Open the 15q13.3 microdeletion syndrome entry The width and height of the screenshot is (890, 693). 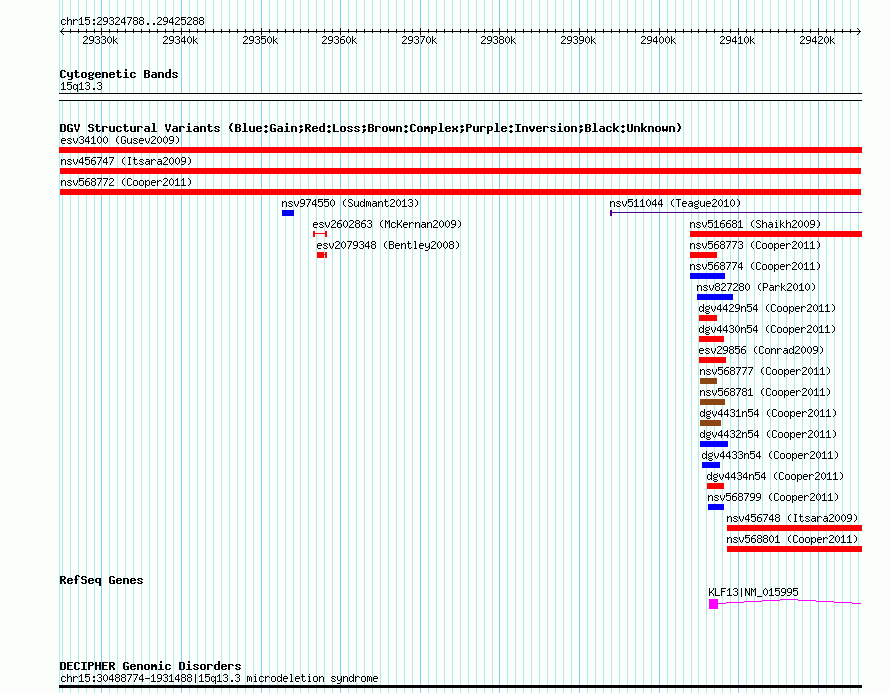click(219, 678)
